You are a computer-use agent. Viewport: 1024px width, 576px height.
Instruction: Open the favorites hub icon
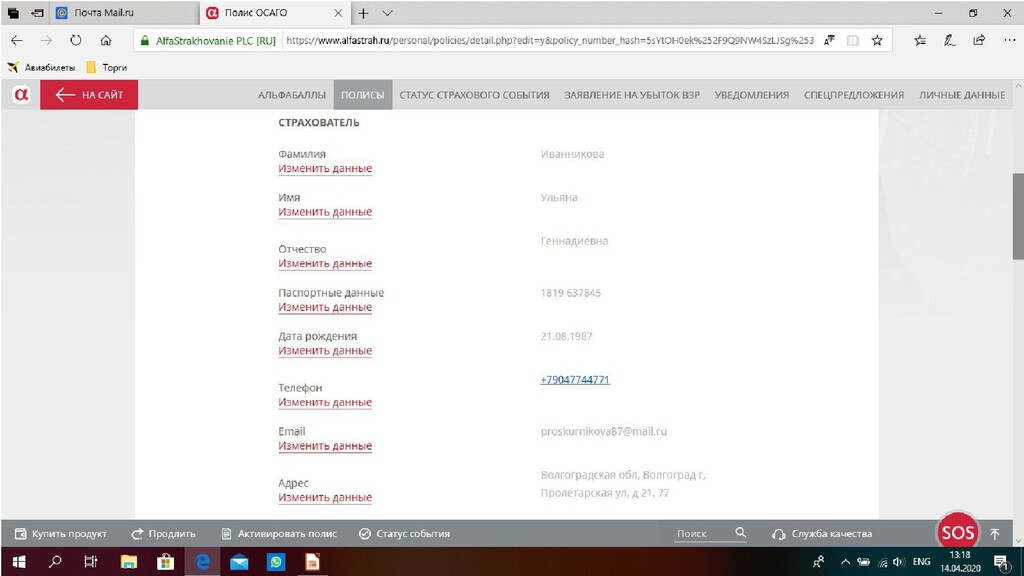click(x=920, y=40)
